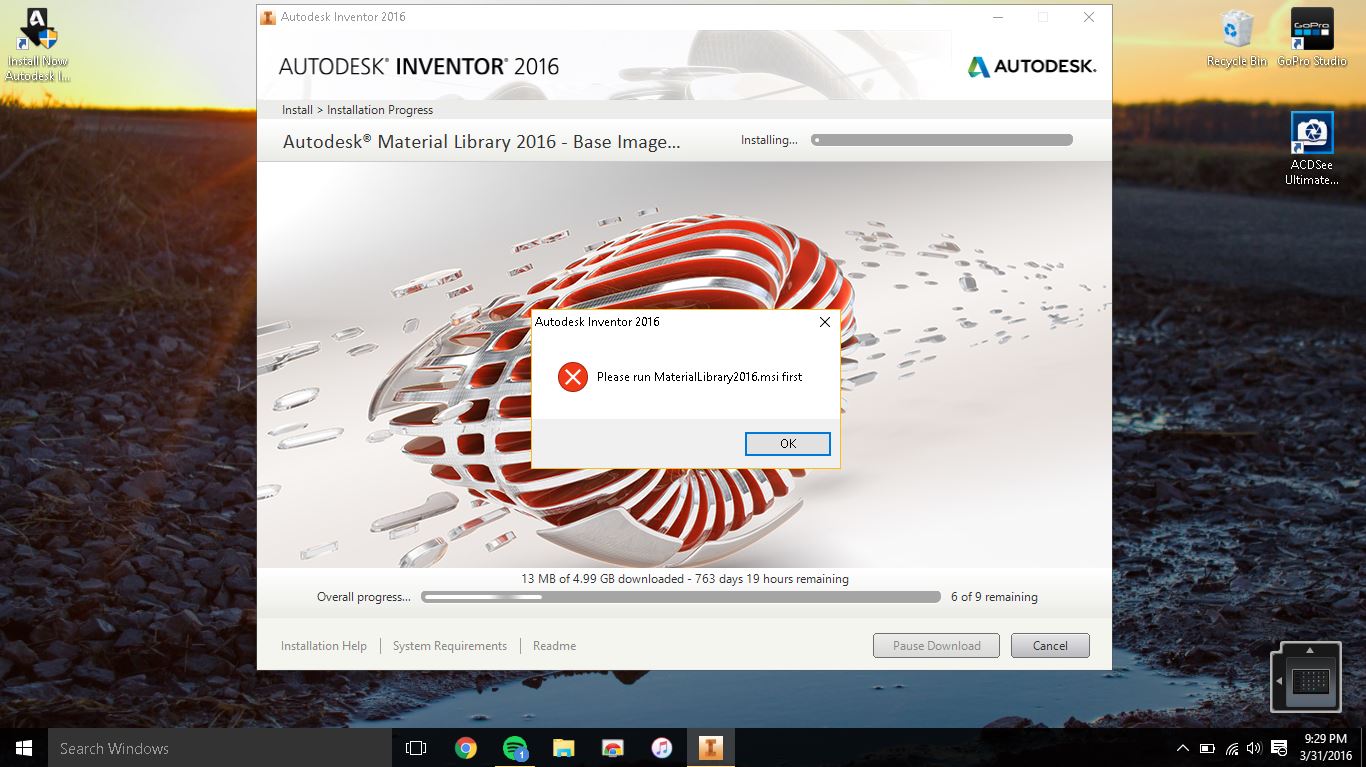Open iTunes from the taskbar
Screen dimensions: 1366x767
coord(661,748)
